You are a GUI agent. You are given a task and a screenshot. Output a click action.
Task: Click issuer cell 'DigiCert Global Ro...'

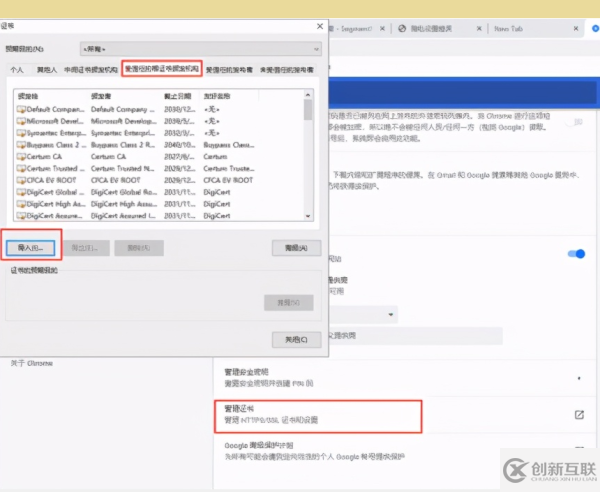pos(124,192)
